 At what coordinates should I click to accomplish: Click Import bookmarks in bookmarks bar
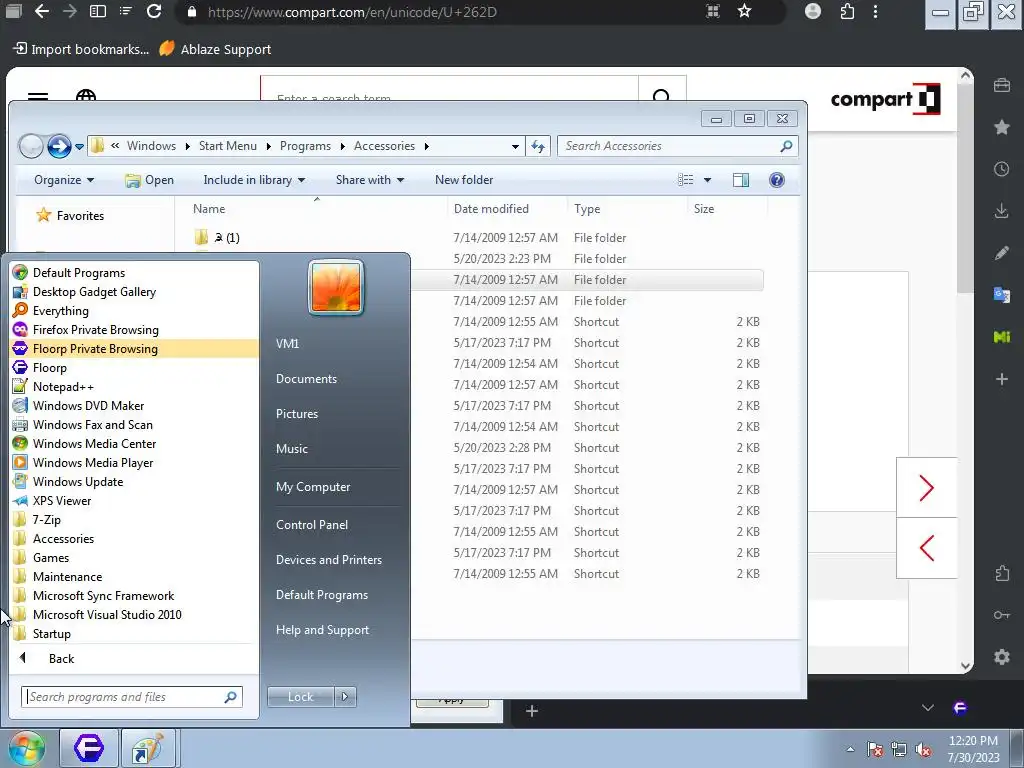point(81,49)
